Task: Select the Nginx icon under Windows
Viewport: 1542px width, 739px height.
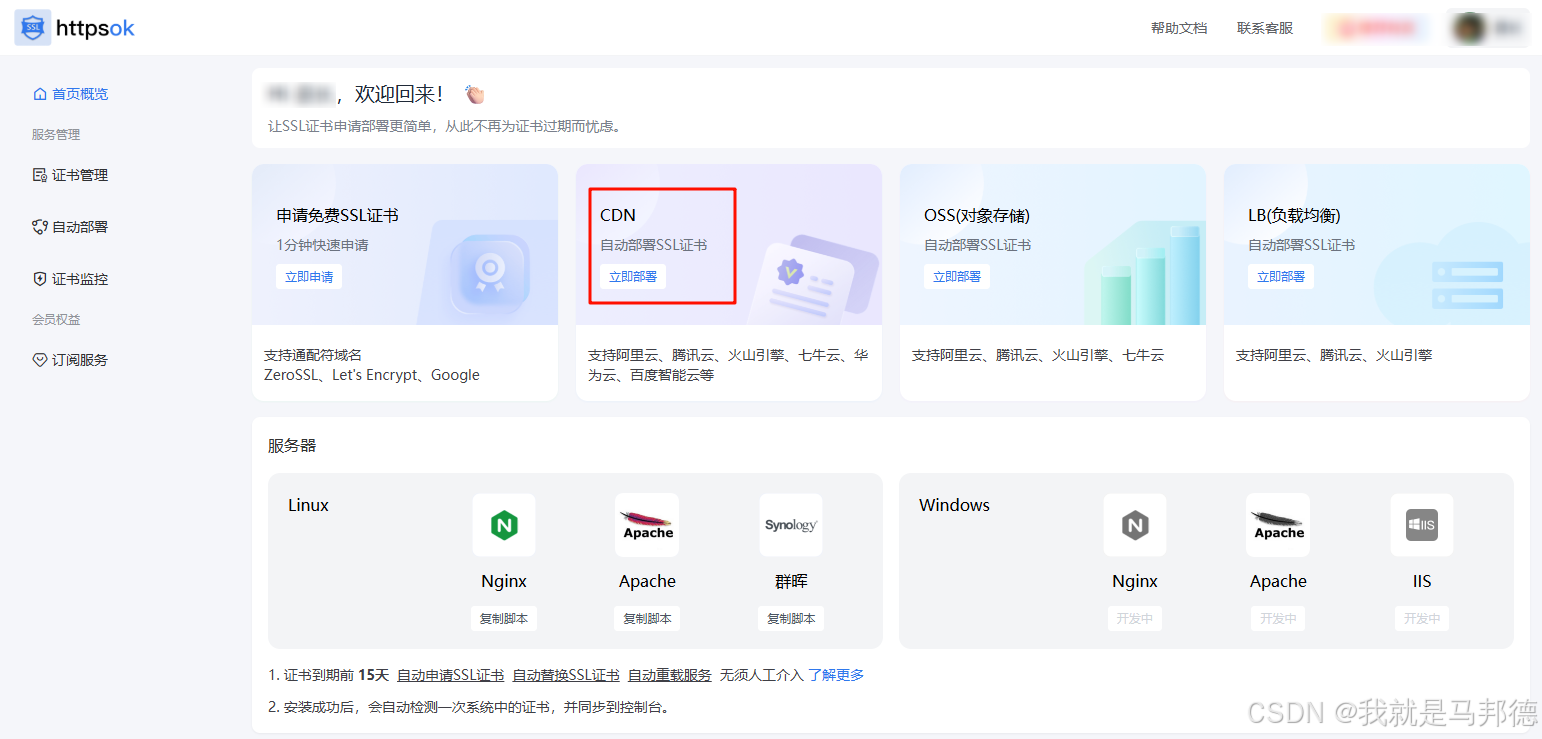Action: [x=1134, y=524]
